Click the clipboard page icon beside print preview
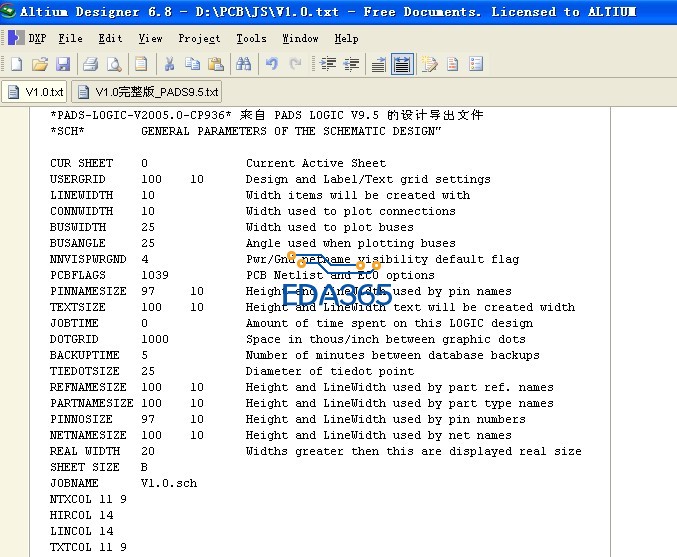The image size is (677, 557). pyautogui.click(x=141, y=64)
